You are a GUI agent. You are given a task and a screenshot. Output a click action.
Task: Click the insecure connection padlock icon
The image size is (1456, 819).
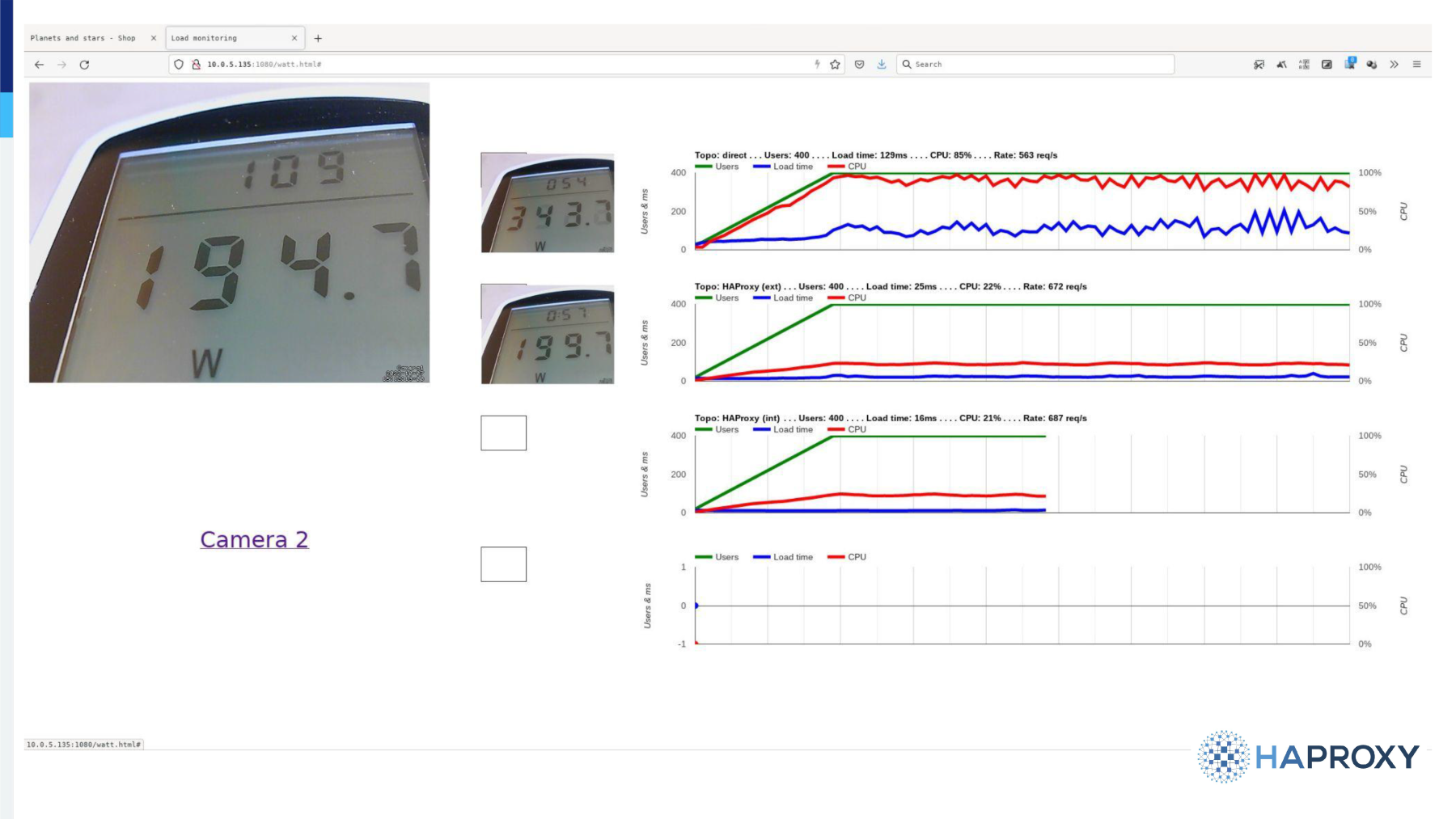[x=196, y=64]
